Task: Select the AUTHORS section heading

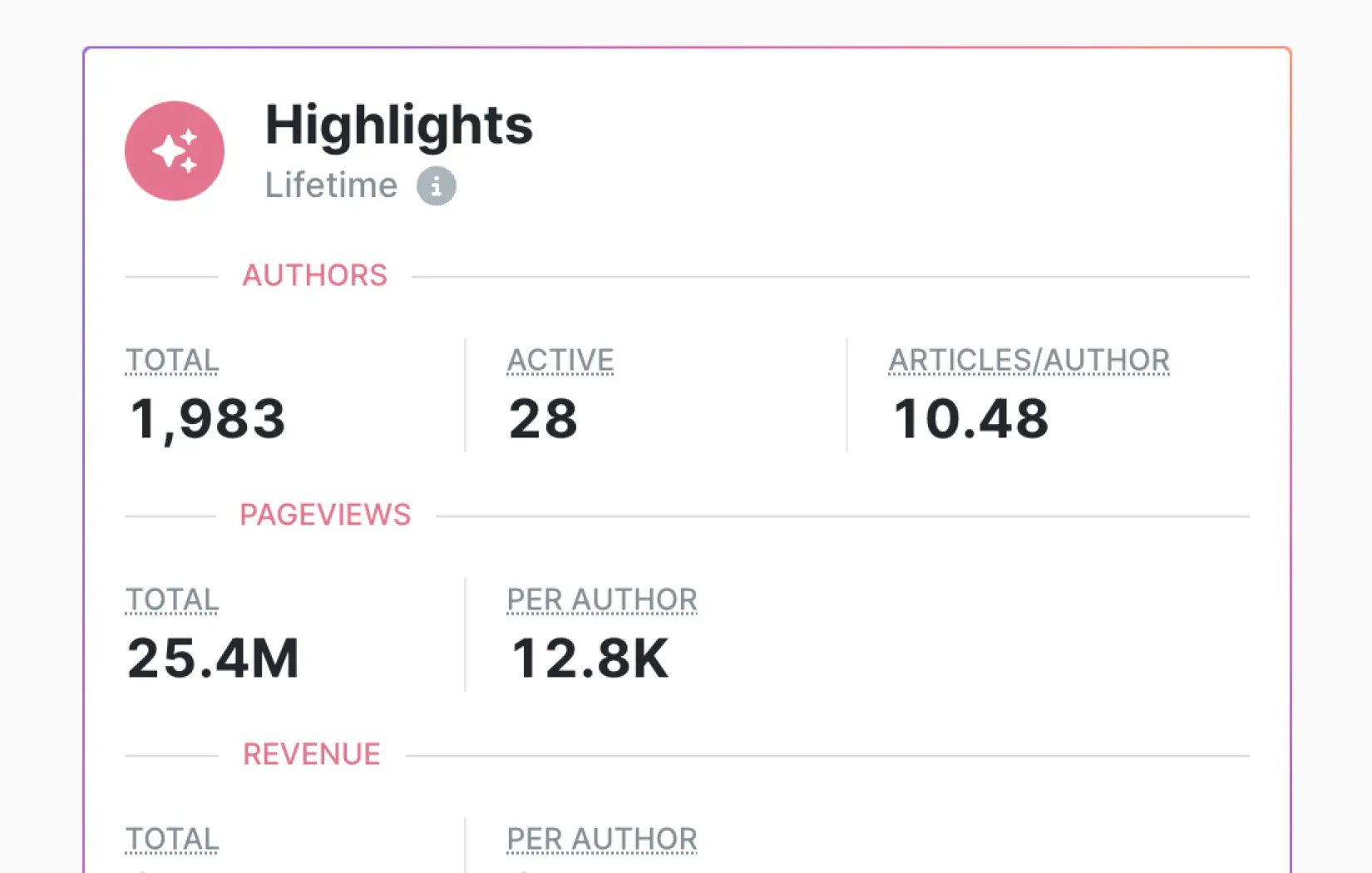Action: coord(314,275)
